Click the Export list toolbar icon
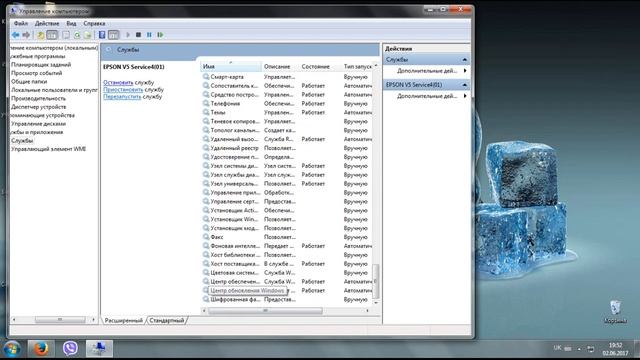640x360 pixels. (x=87, y=35)
